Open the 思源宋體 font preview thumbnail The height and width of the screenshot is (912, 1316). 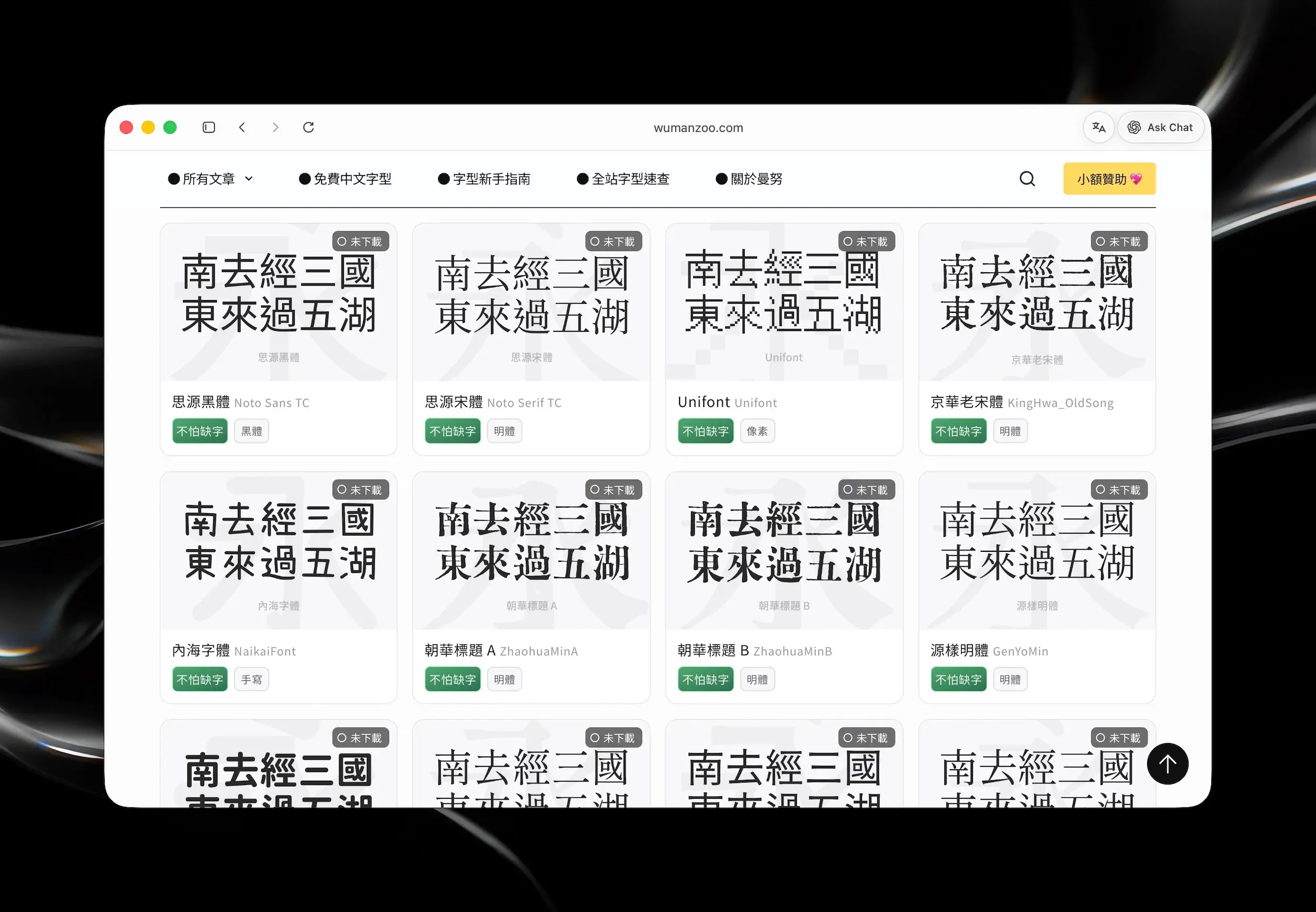click(531, 303)
